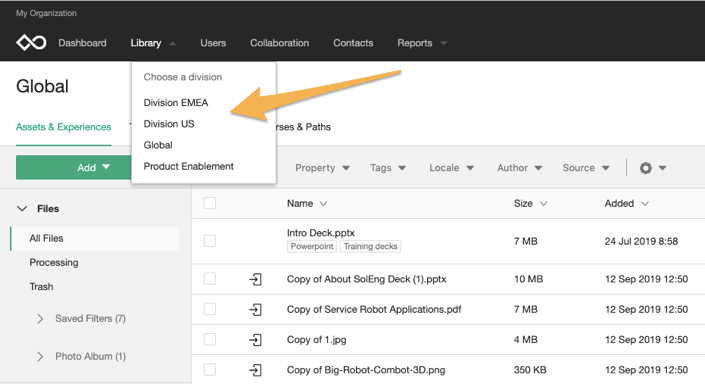Open the file Intro Deck.pptx
Image resolution: width=705 pixels, height=384 pixels.
coord(321,233)
